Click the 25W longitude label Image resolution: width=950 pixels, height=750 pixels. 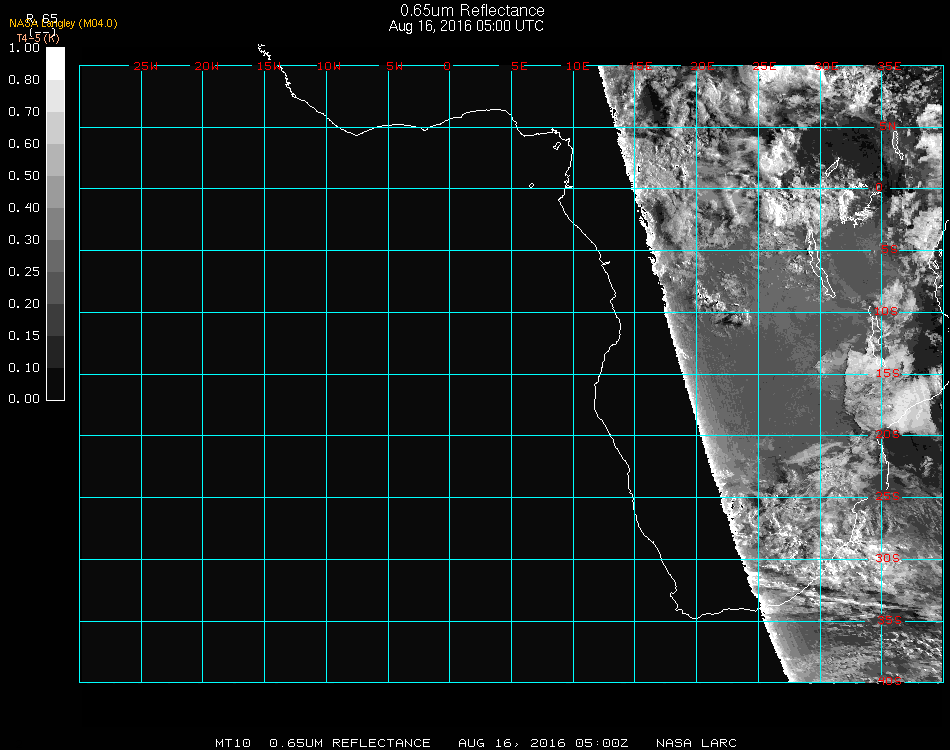(x=146, y=66)
